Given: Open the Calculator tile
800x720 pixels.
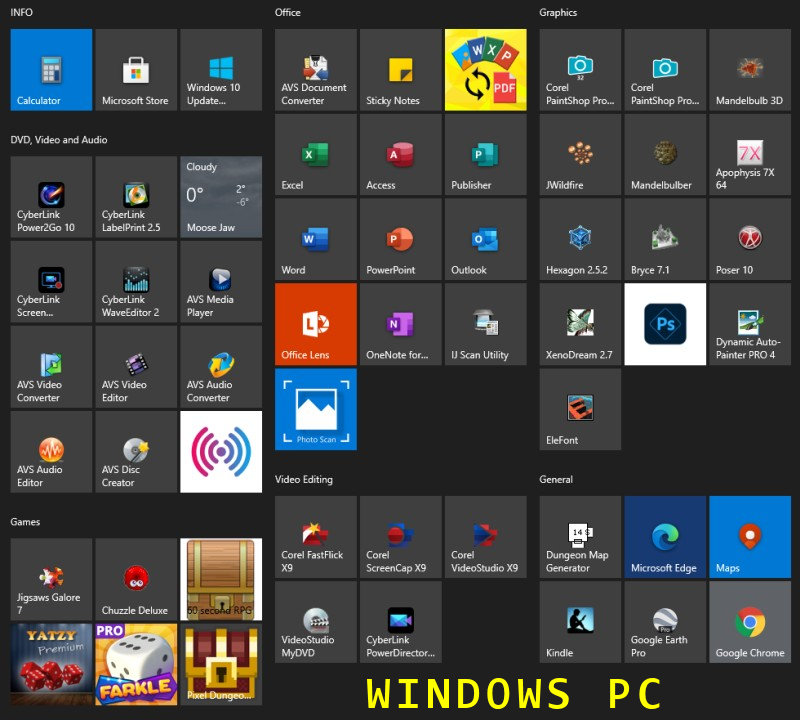Looking at the screenshot, I should [x=51, y=69].
